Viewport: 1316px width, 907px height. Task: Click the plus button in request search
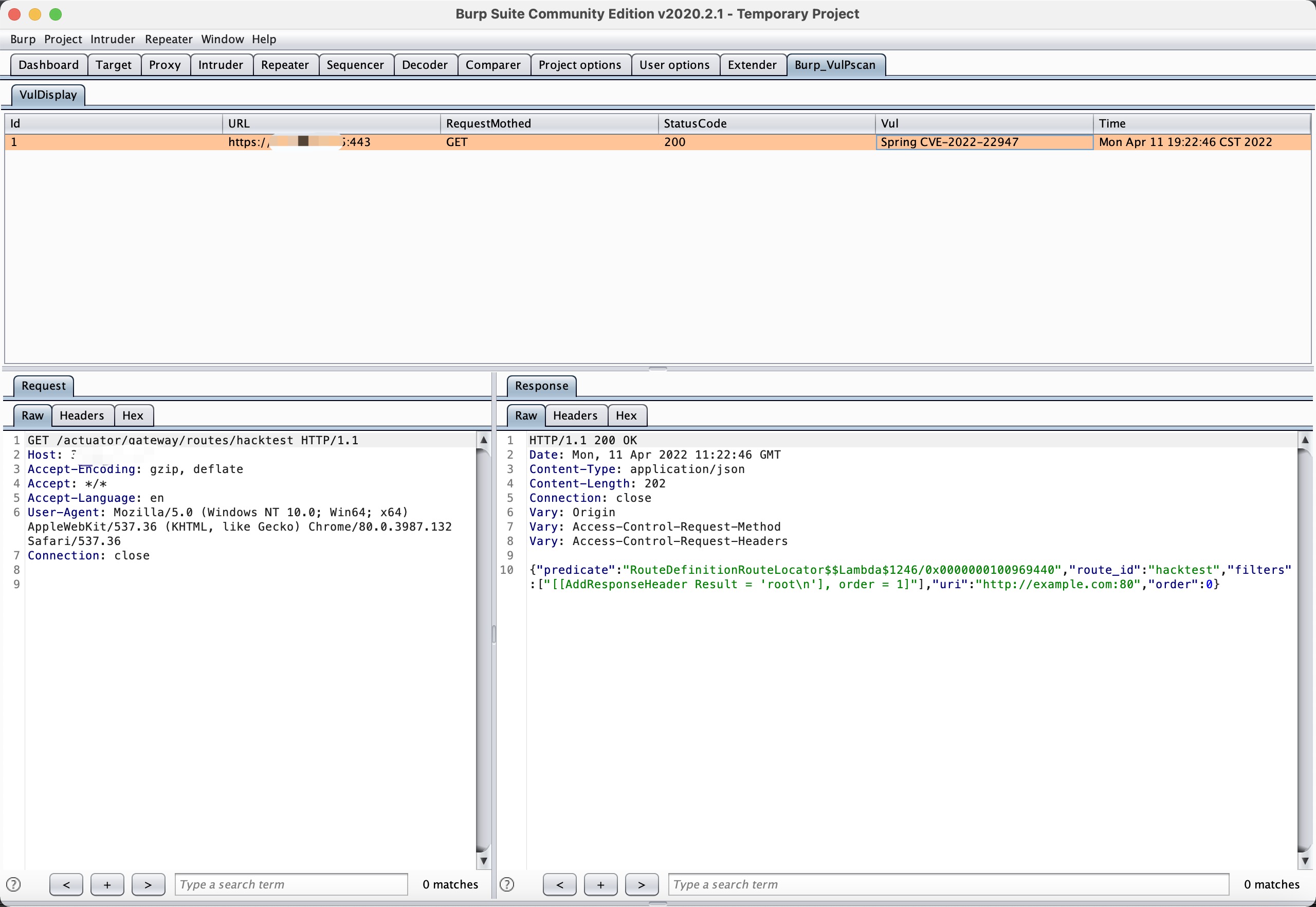(107, 884)
